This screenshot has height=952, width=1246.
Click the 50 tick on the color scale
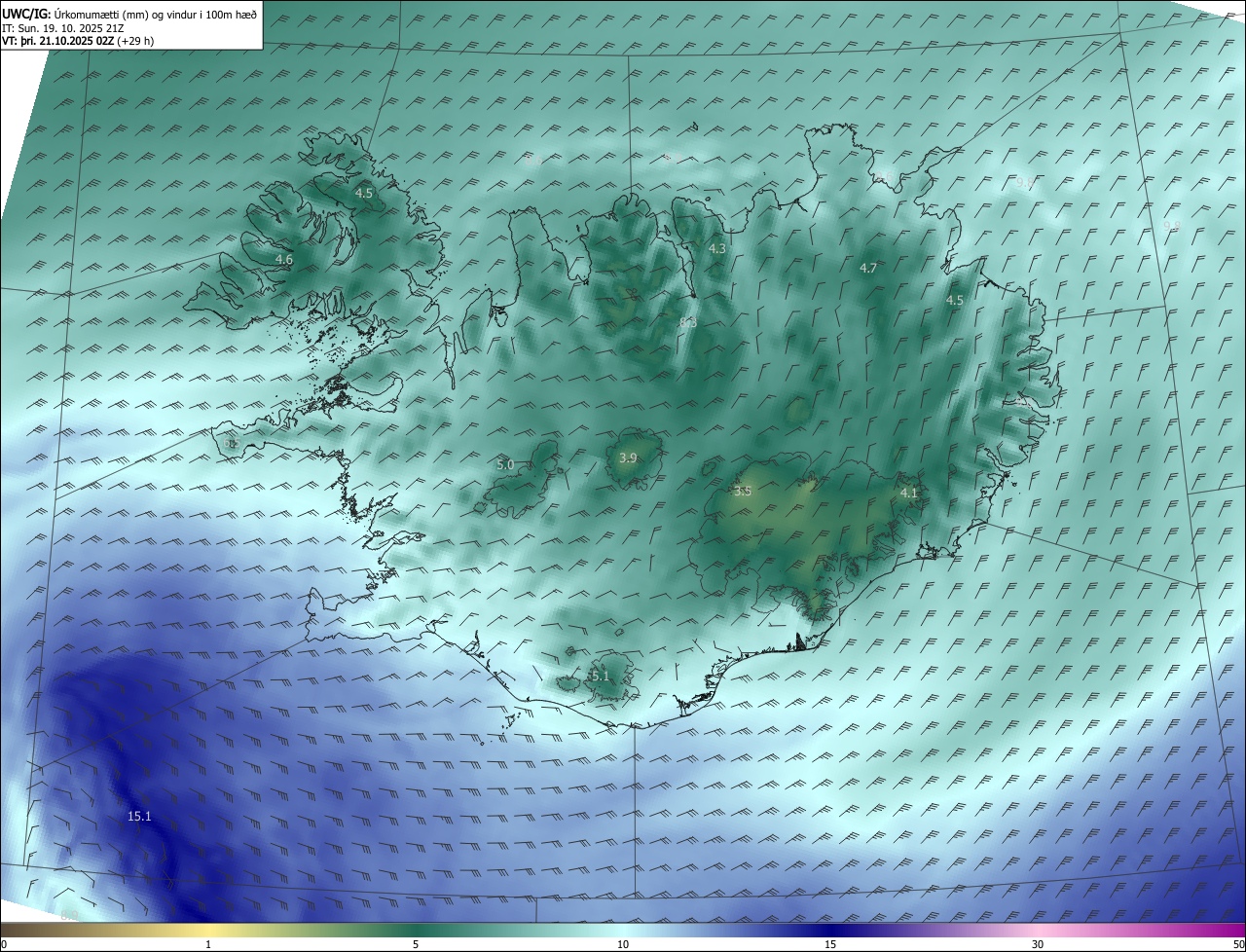click(x=1238, y=944)
